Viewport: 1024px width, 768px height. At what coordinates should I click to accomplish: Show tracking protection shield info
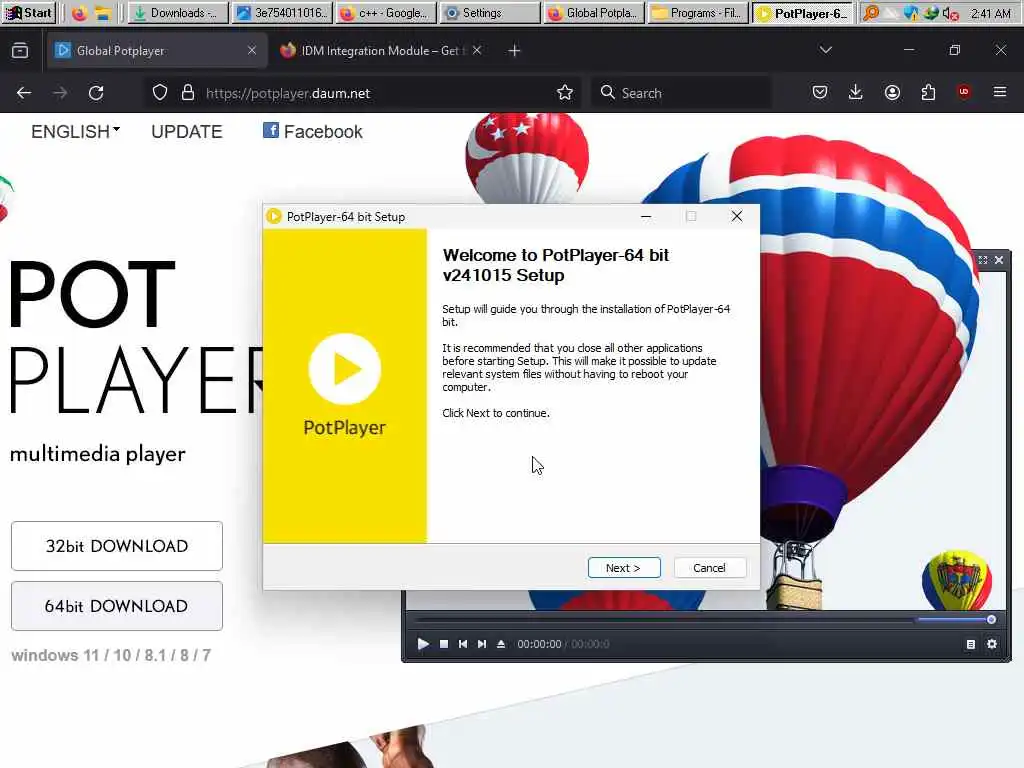pyautogui.click(x=160, y=93)
